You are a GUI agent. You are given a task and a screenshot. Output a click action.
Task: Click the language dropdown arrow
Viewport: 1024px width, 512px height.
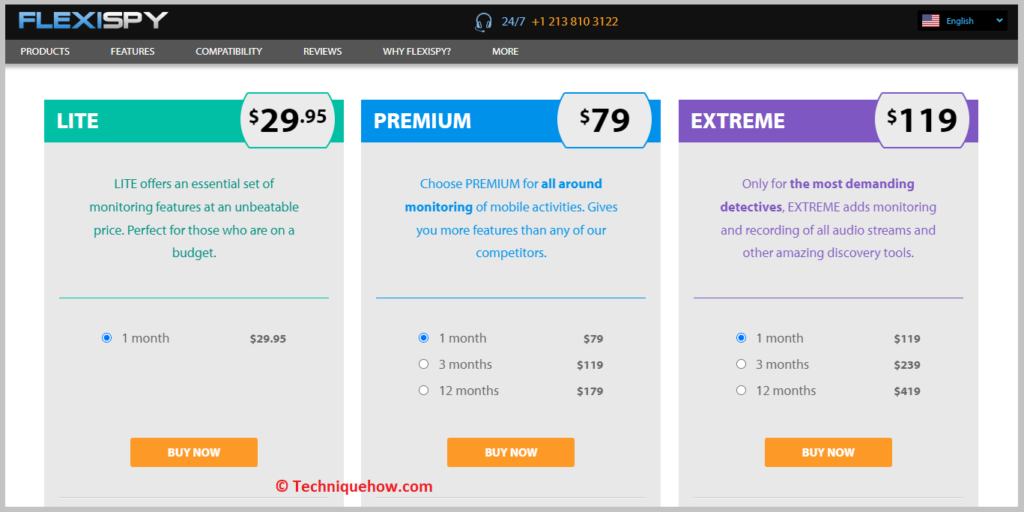pyautogui.click(x=999, y=21)
